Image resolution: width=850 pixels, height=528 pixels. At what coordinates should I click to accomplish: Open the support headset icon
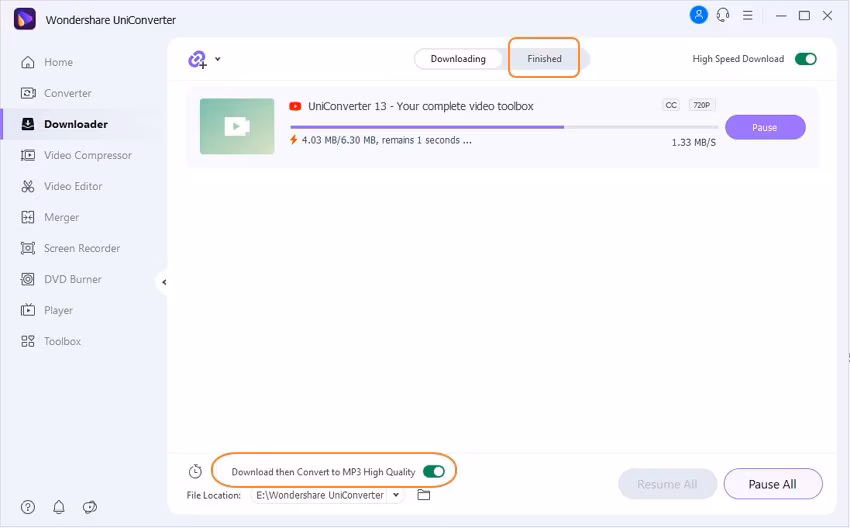pos(723,15)
